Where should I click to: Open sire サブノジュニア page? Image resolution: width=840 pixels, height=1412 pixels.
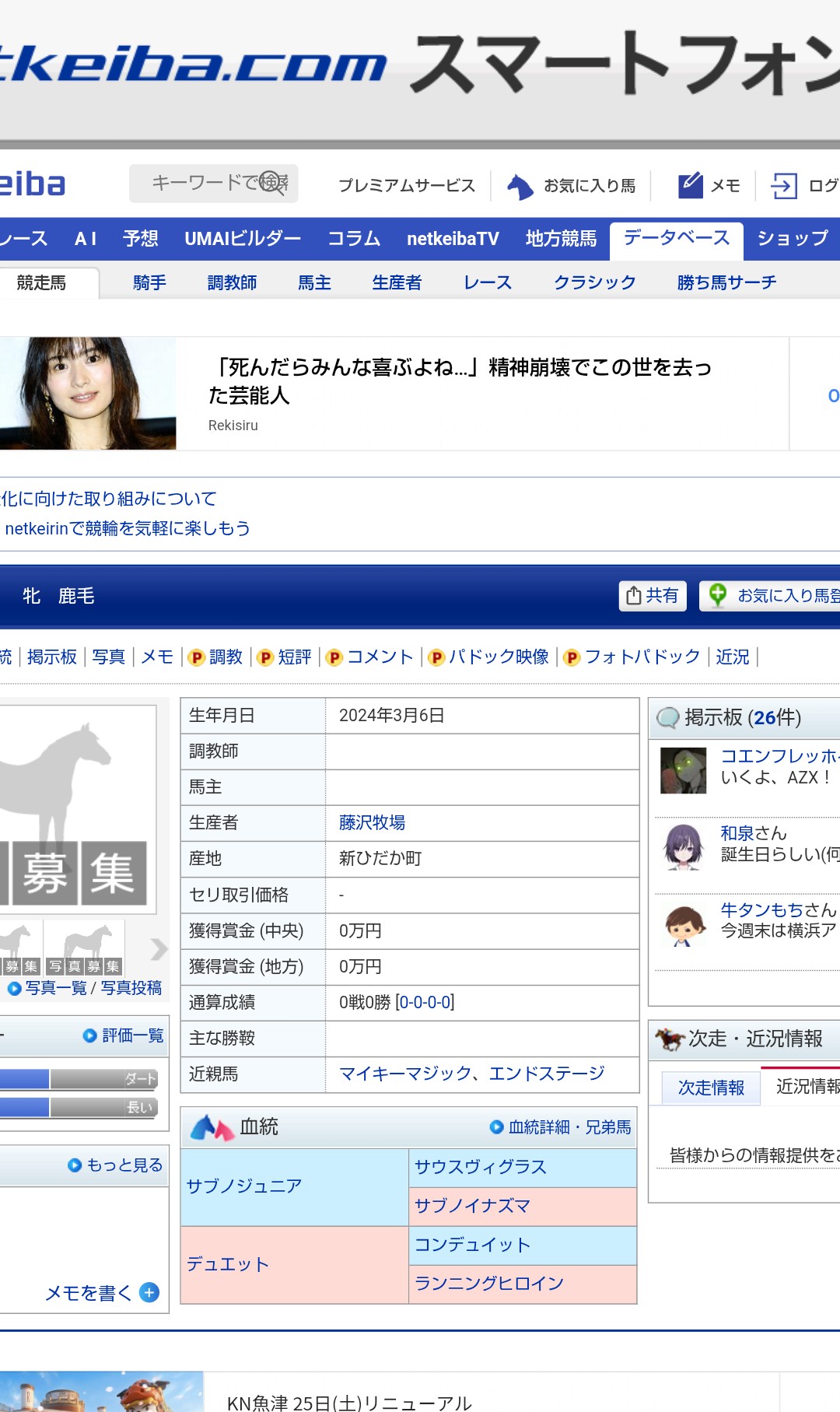243,1186
